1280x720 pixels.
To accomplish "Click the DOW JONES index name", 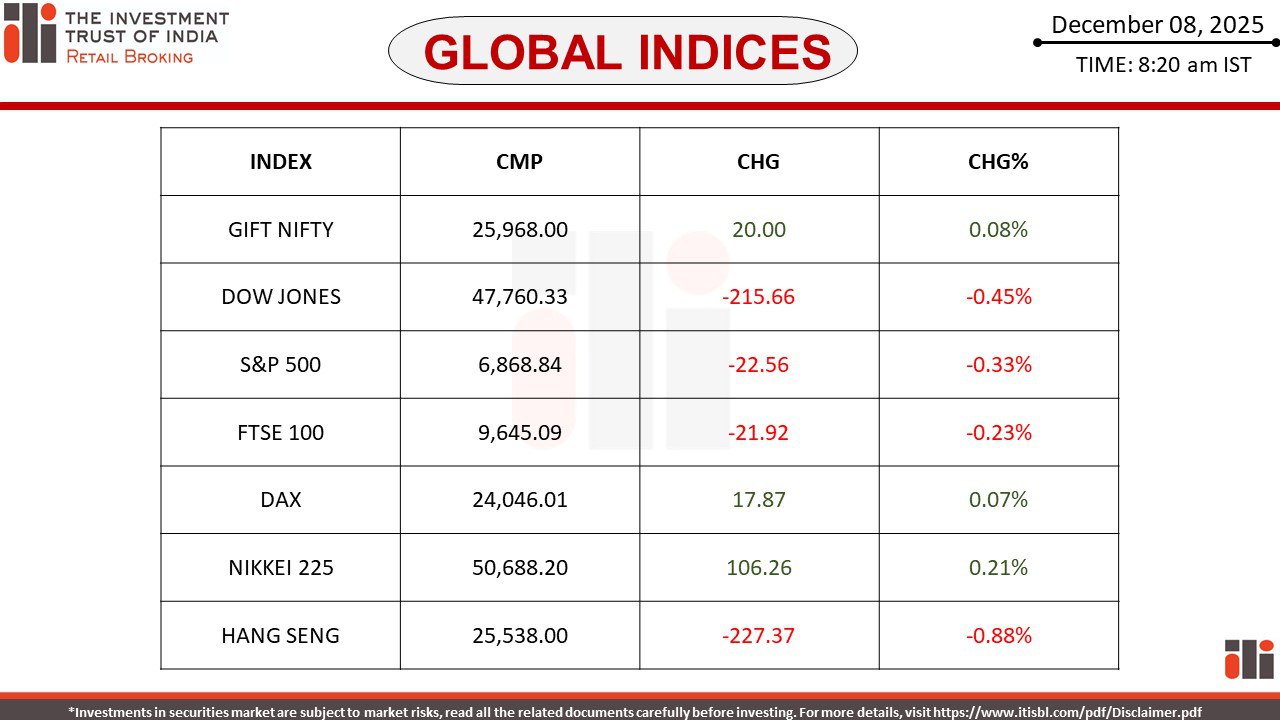I will [x=280, y=297].
